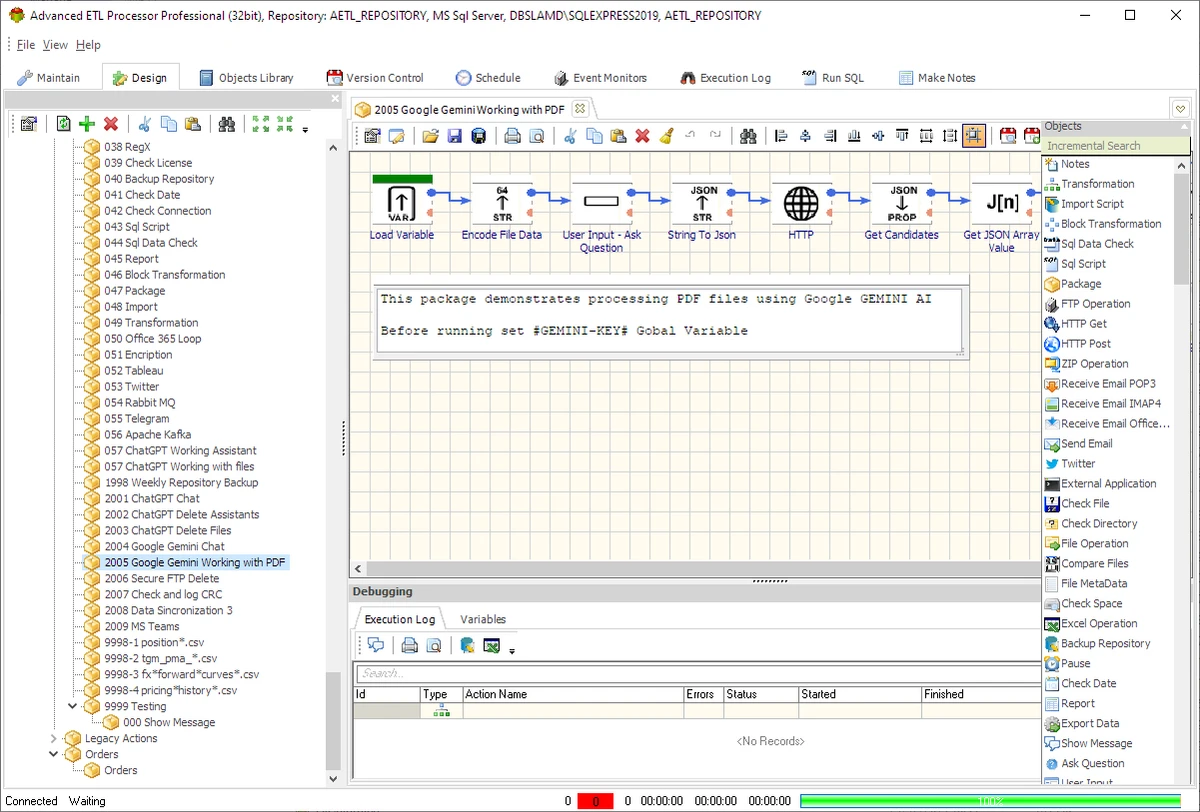Collapse the Orders tree folder

tap(53, 754)
